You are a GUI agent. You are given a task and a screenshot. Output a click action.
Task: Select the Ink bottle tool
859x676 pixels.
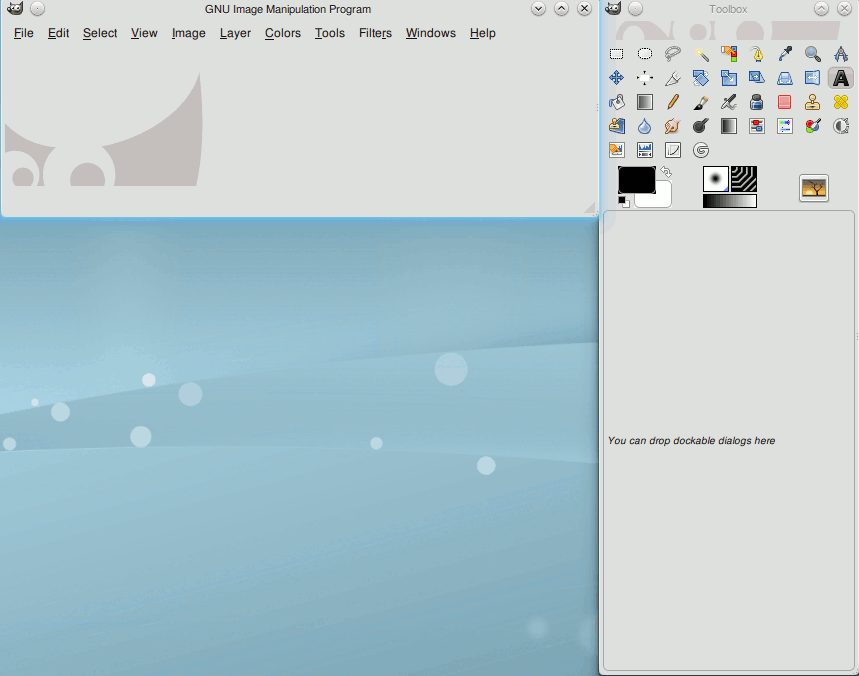click(x=757, y=102)
